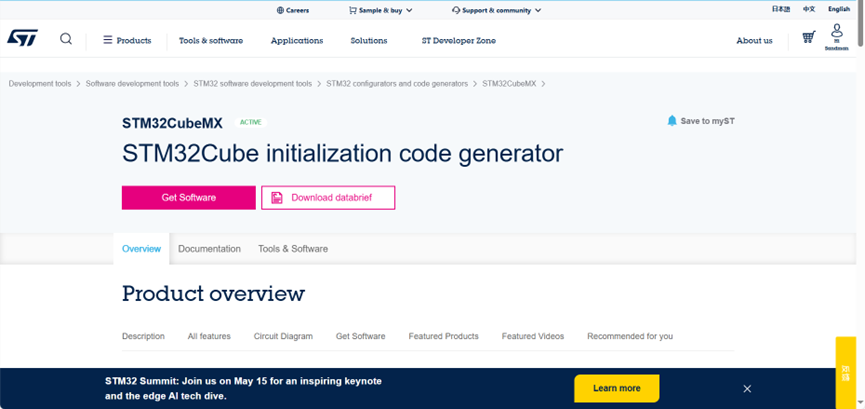Click the Get Software button

(189, 198)
